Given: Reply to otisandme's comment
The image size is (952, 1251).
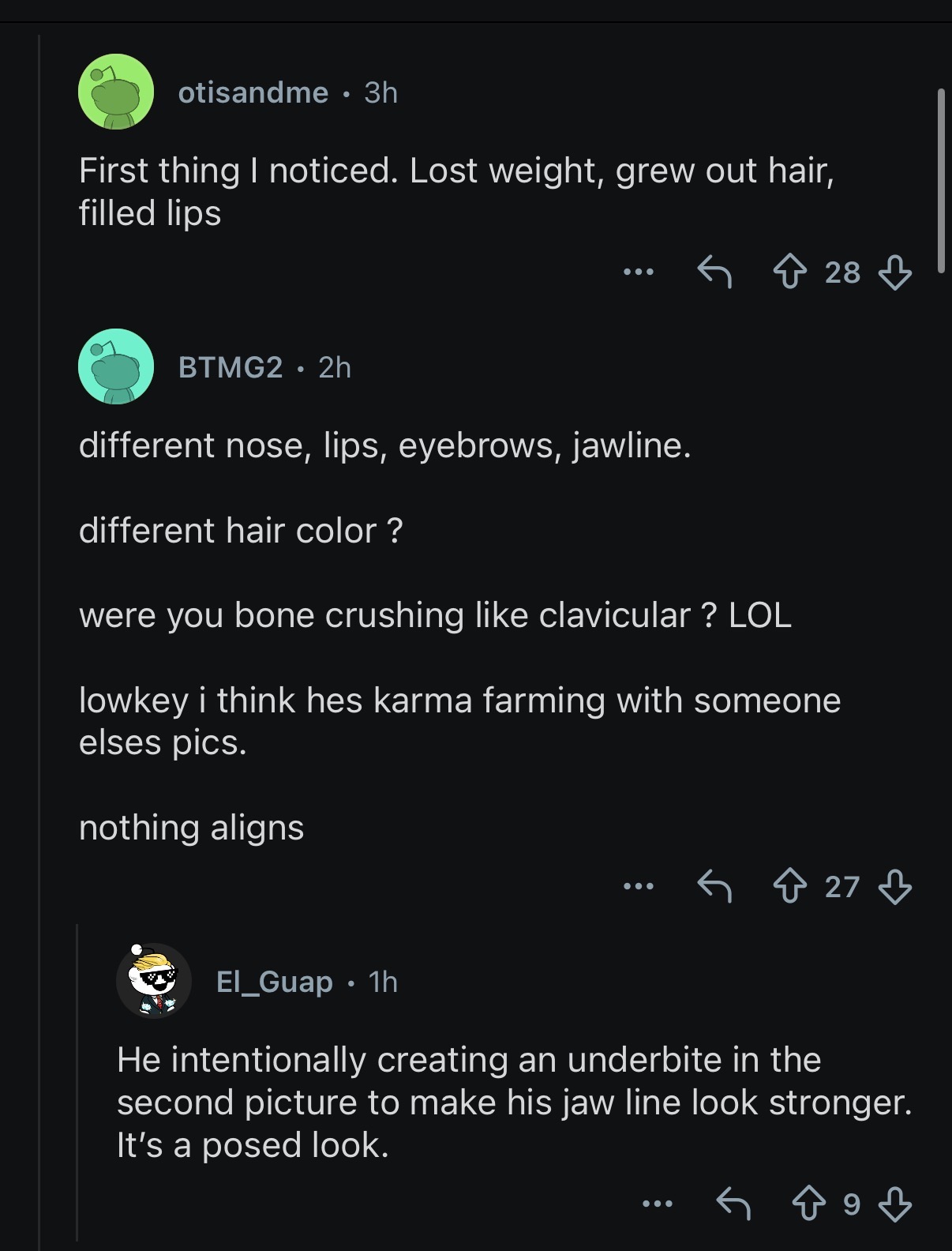Looking at the screenshot, I should coord(715,272).
